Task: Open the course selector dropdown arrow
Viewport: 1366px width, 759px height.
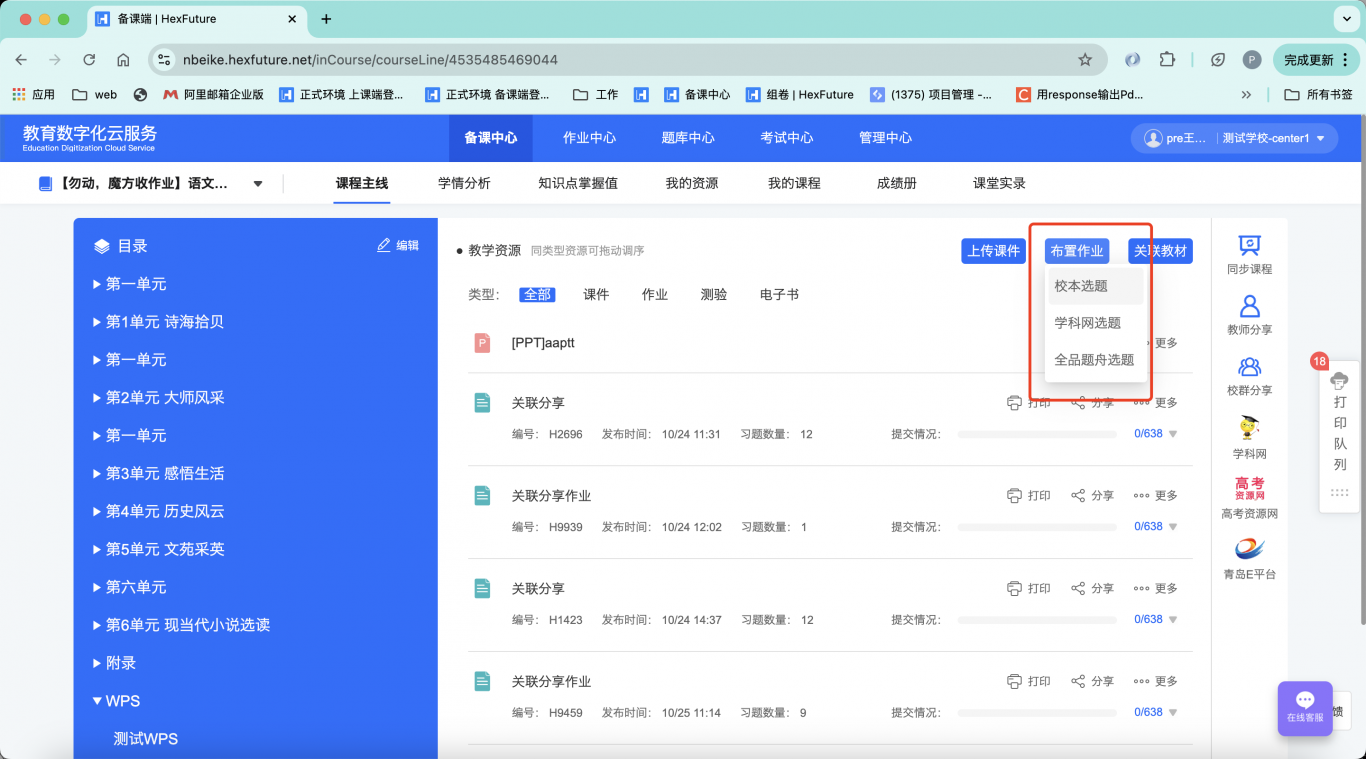Action: (x=258, y=184)
